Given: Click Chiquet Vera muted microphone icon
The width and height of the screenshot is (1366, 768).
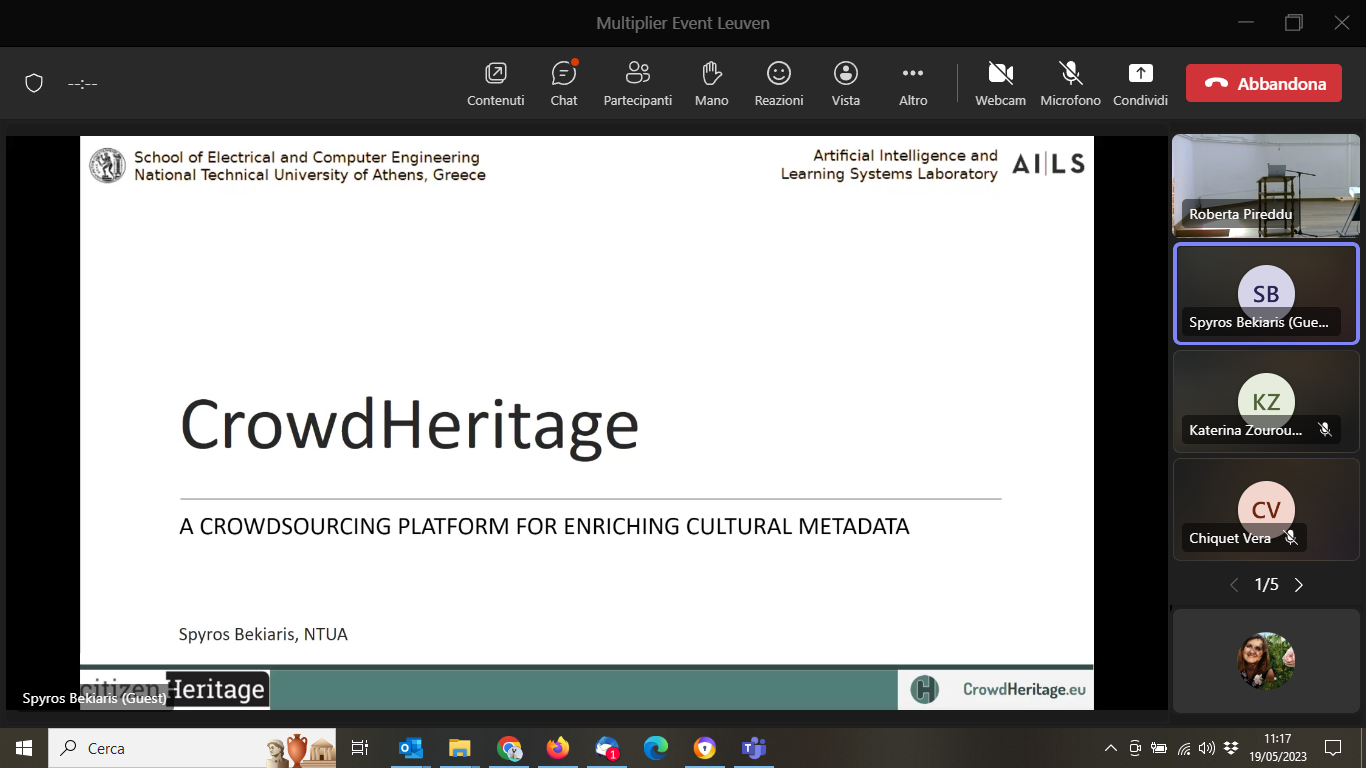Looking at the screenshot, I should 1291,538.
